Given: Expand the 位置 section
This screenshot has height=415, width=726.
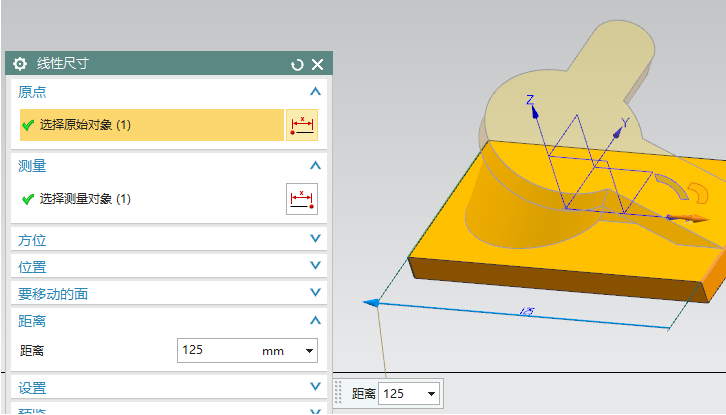Looking at the screenshot, I should [315, 266].
